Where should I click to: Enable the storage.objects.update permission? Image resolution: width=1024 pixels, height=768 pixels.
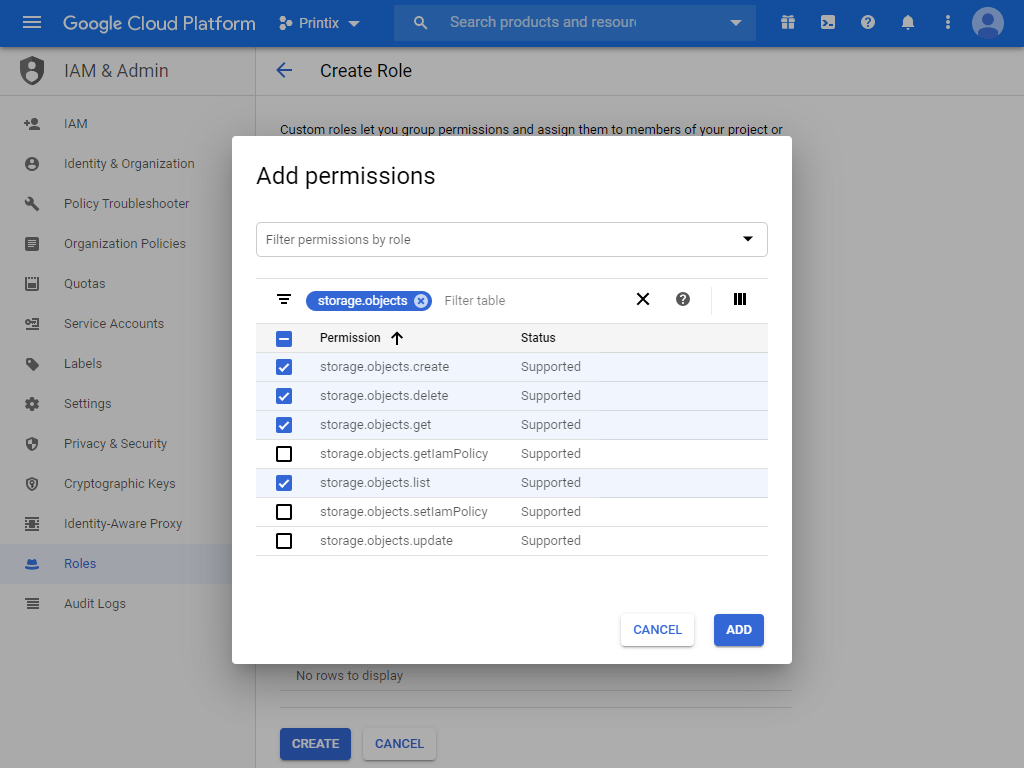284,540
